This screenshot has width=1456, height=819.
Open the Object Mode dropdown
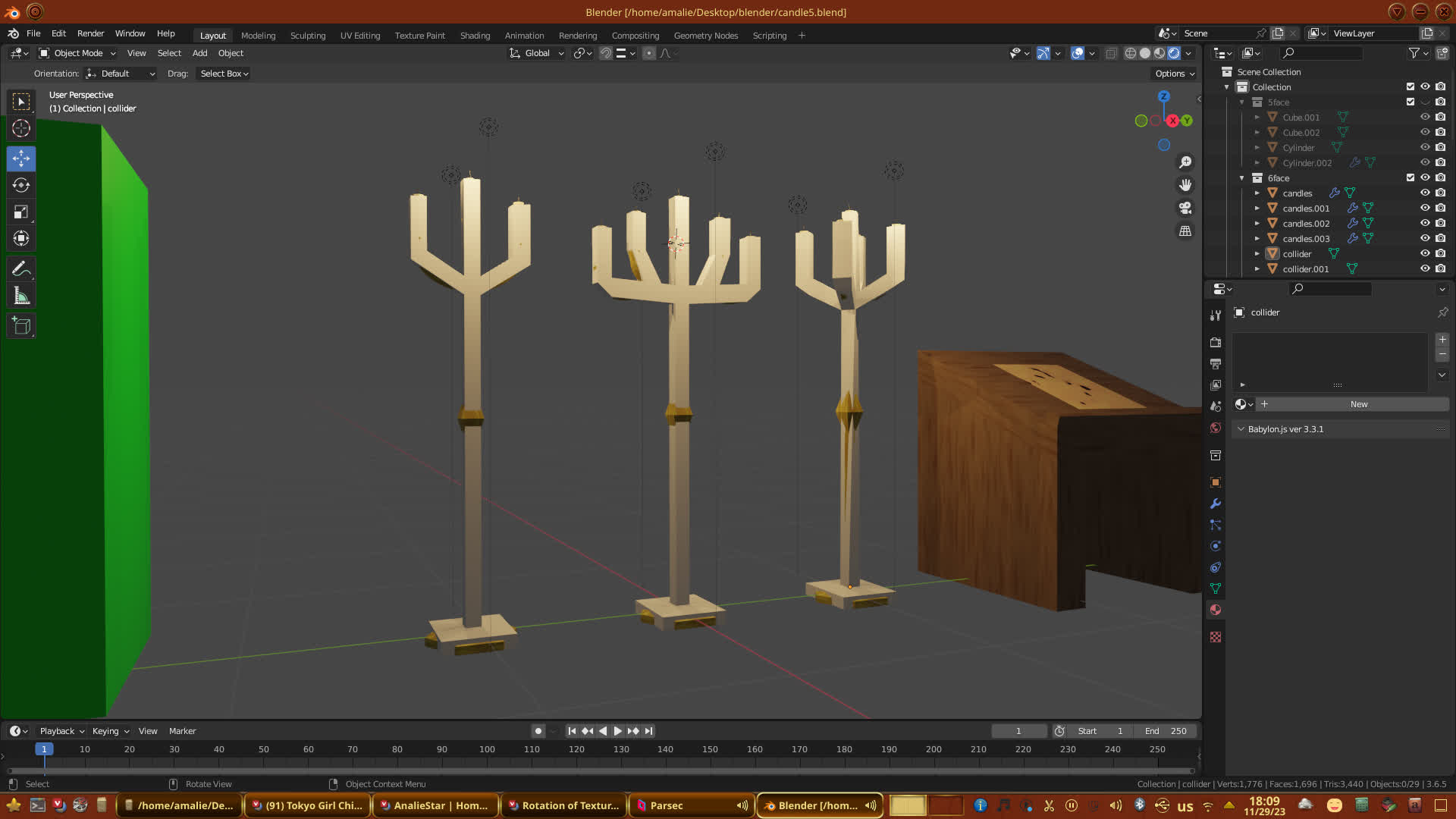click(77, 53)
